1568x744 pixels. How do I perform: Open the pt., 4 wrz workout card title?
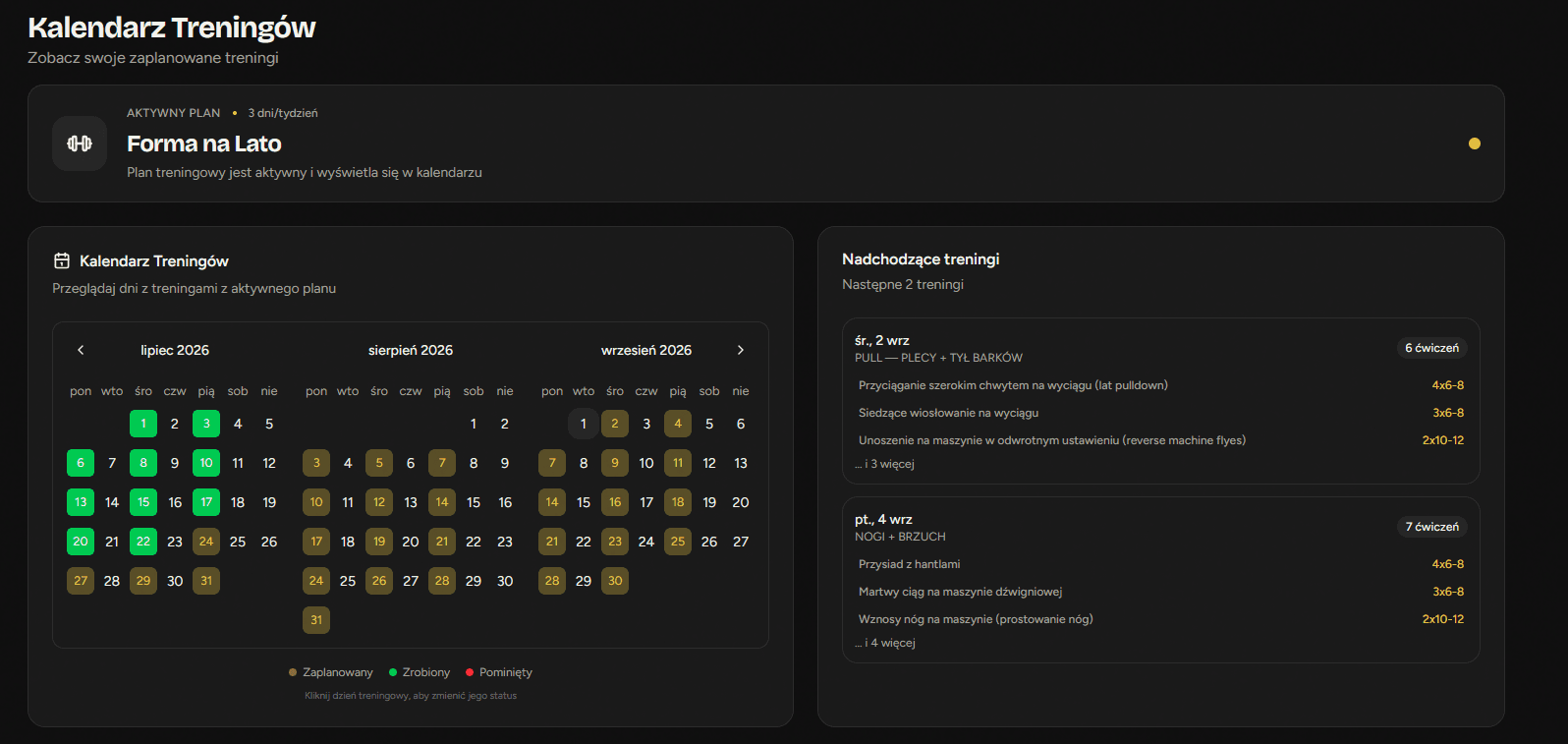pos(883,519)
